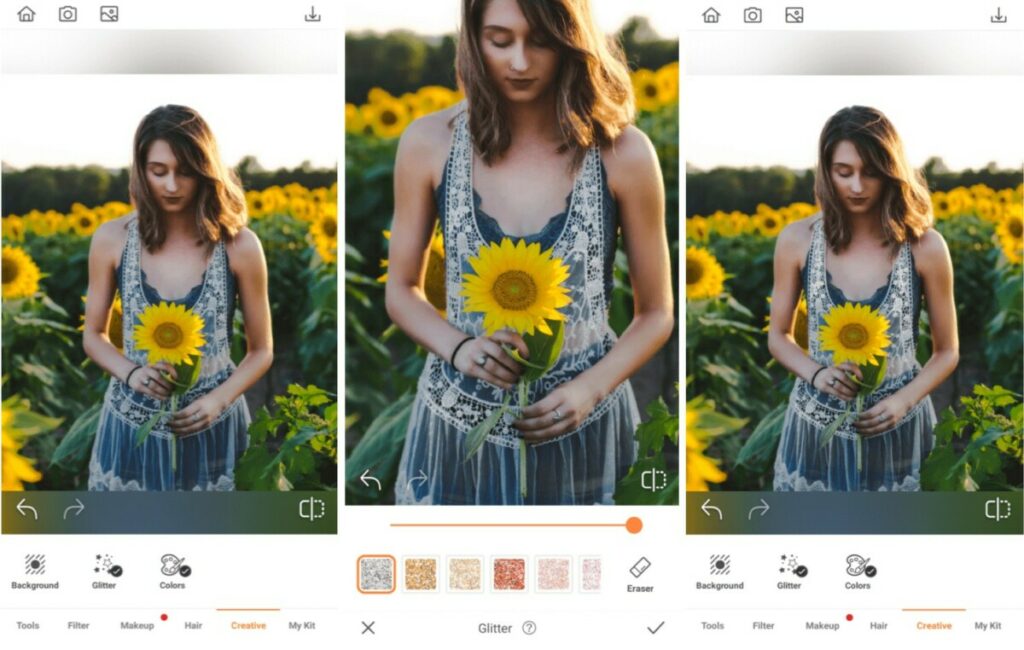Select the Eraser tool
Viewport: 1024px width, 650px height.
tap(640, 575)
